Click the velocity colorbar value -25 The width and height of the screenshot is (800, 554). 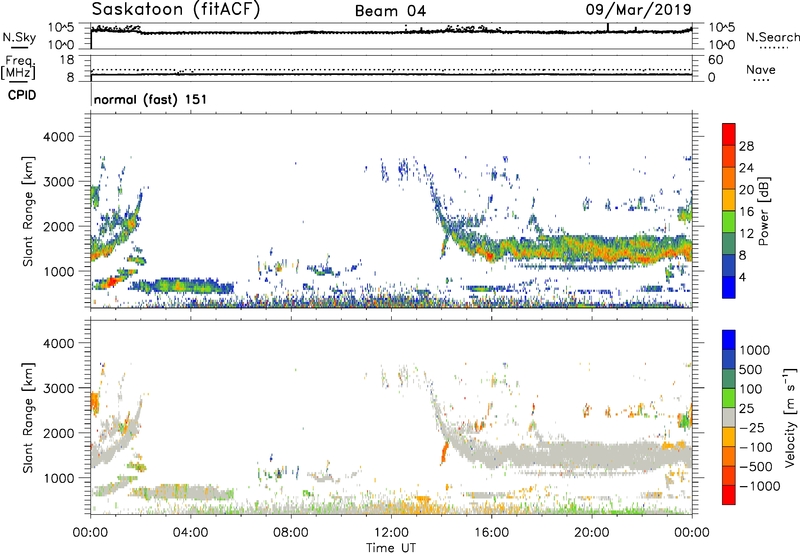click(x=752, y=427)
